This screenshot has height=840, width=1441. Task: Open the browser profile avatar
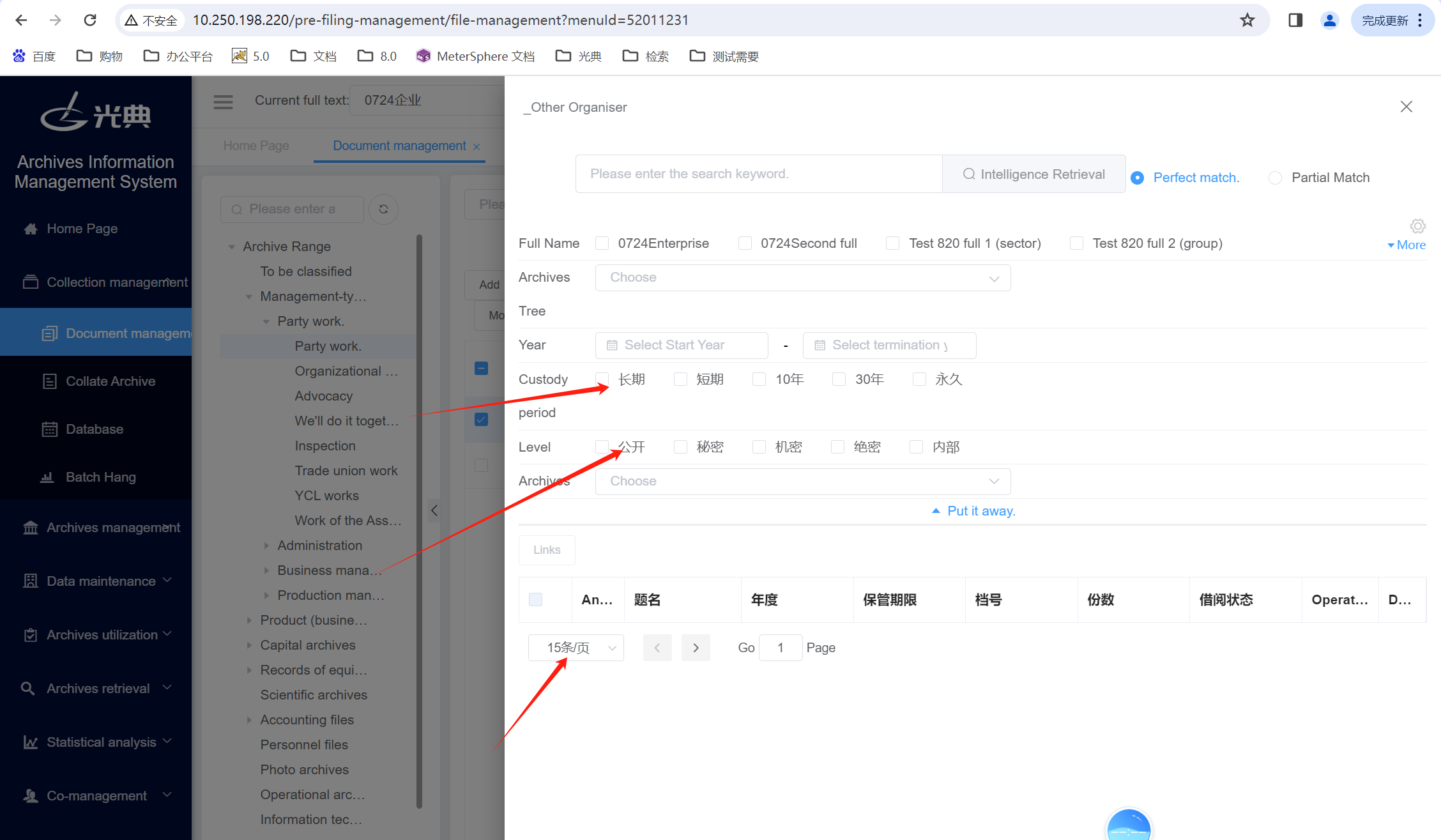(1329, 20)
